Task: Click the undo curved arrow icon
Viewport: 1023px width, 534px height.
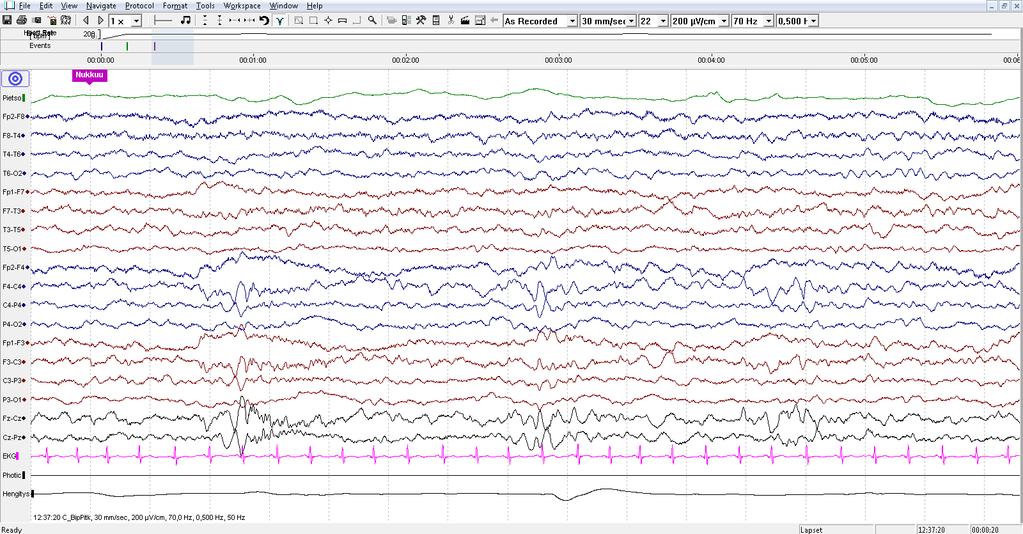Action: (264, 20)
